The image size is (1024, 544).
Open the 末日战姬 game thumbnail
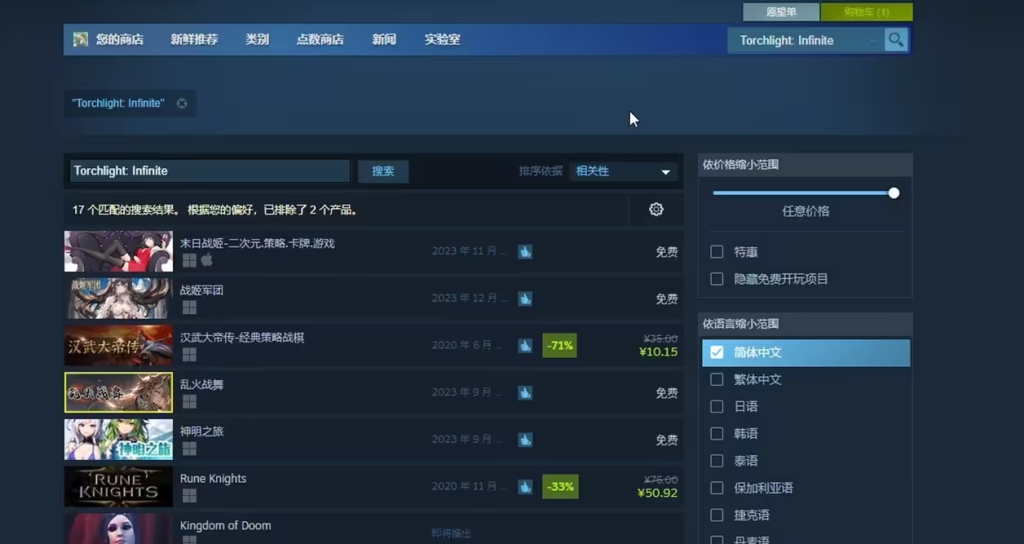click(x=119, y=251)
